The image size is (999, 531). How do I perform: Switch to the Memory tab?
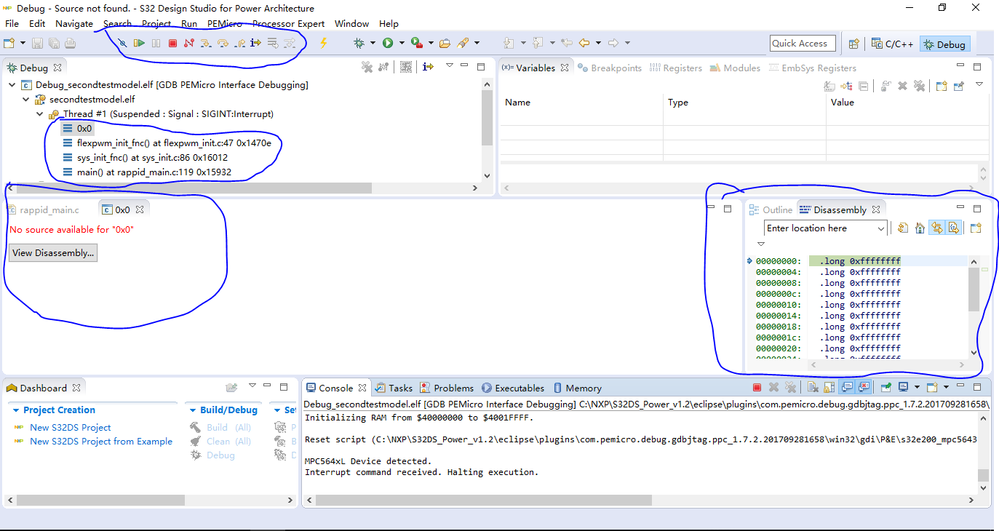tap(577, 388)
